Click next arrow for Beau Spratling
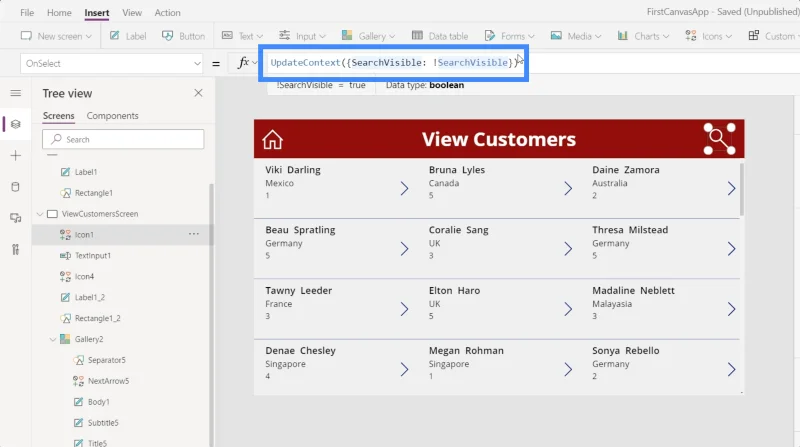Screen dimensions: 800x447 coord(404,249)
